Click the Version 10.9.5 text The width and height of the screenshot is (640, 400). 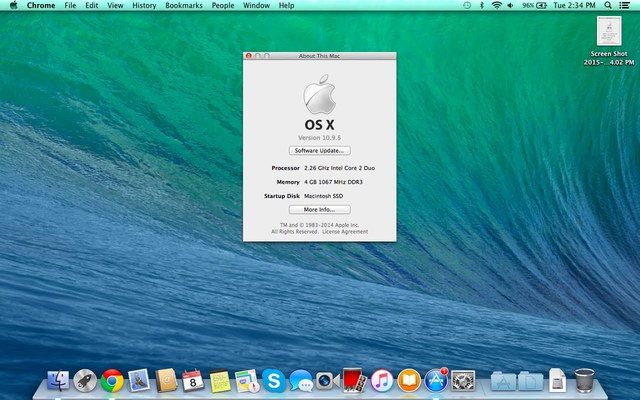(320, 138)
